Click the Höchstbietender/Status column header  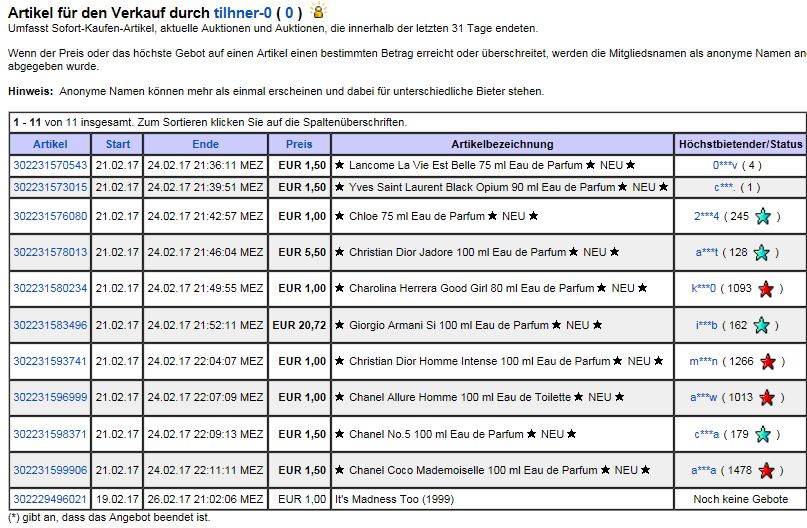point(741,144)
